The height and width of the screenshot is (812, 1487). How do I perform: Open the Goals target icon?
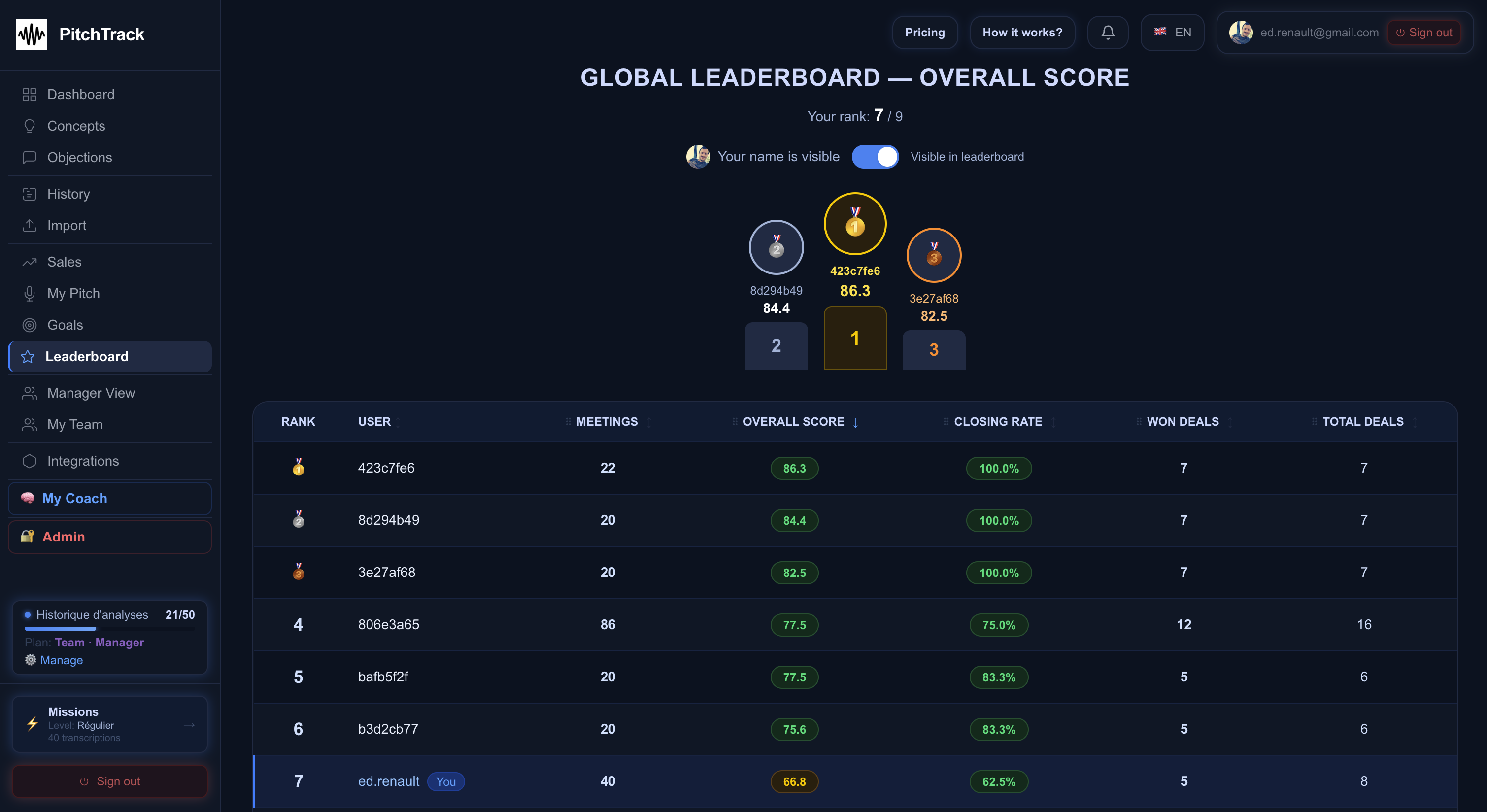tap(30, 325)
